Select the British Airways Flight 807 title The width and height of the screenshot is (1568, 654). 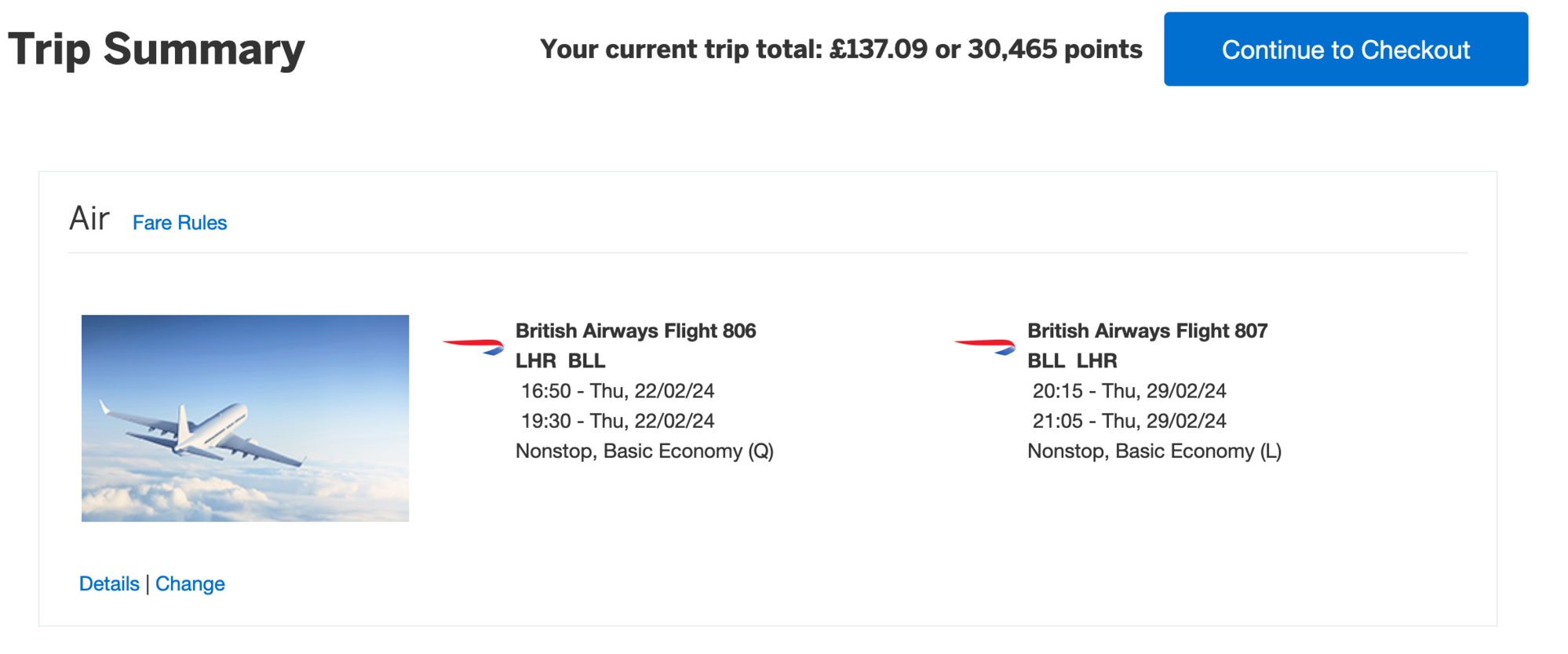(1147, 331)
